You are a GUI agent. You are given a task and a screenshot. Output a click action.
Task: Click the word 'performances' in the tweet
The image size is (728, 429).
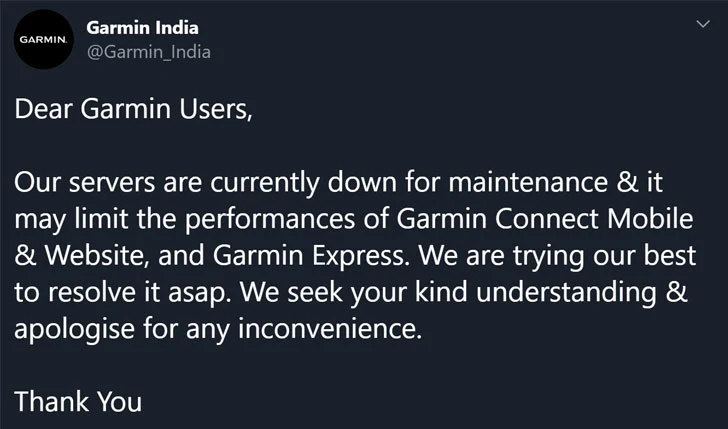pos(270,220)
